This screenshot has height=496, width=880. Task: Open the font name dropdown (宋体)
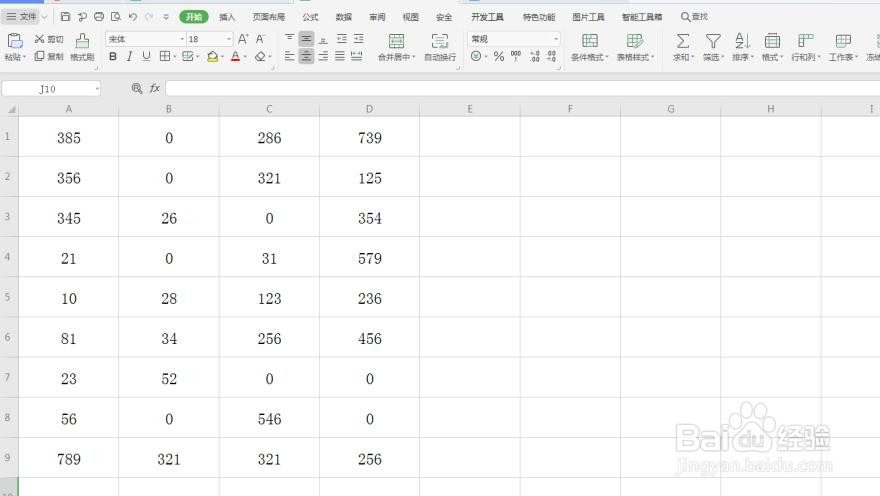[x=182, y=39]
